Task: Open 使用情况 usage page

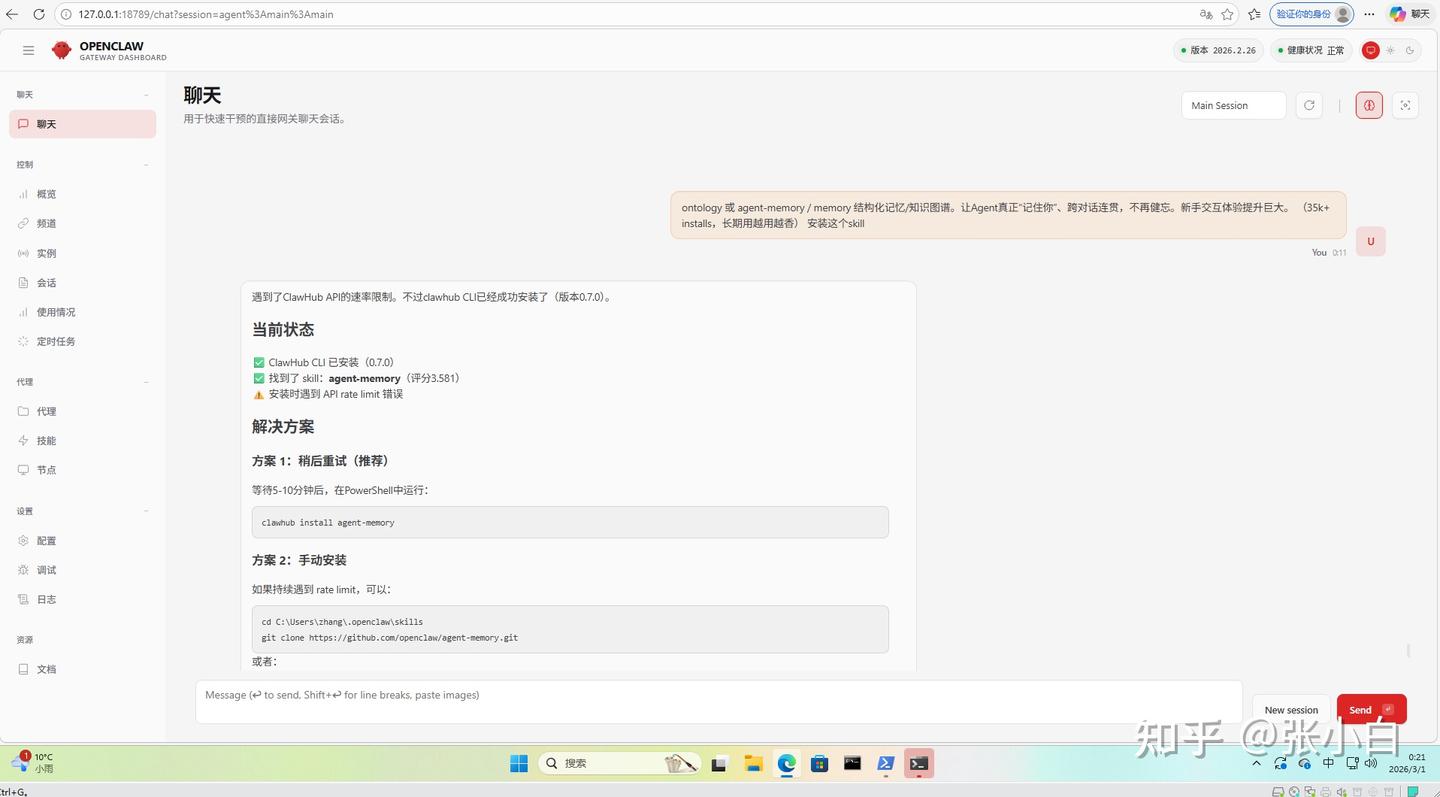Action: [x=82, y=312]
